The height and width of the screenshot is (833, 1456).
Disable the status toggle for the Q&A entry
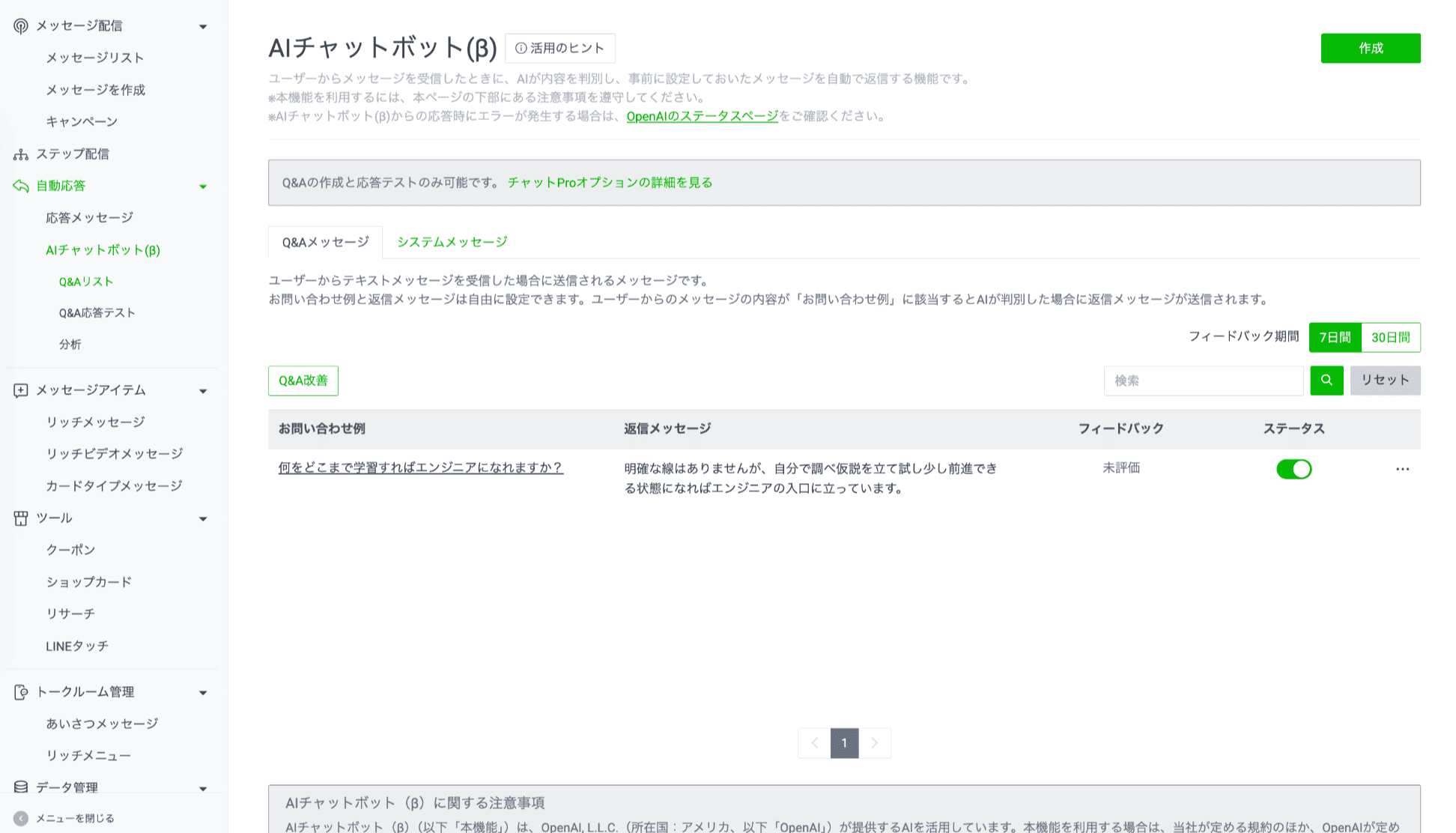point(1294,469)
